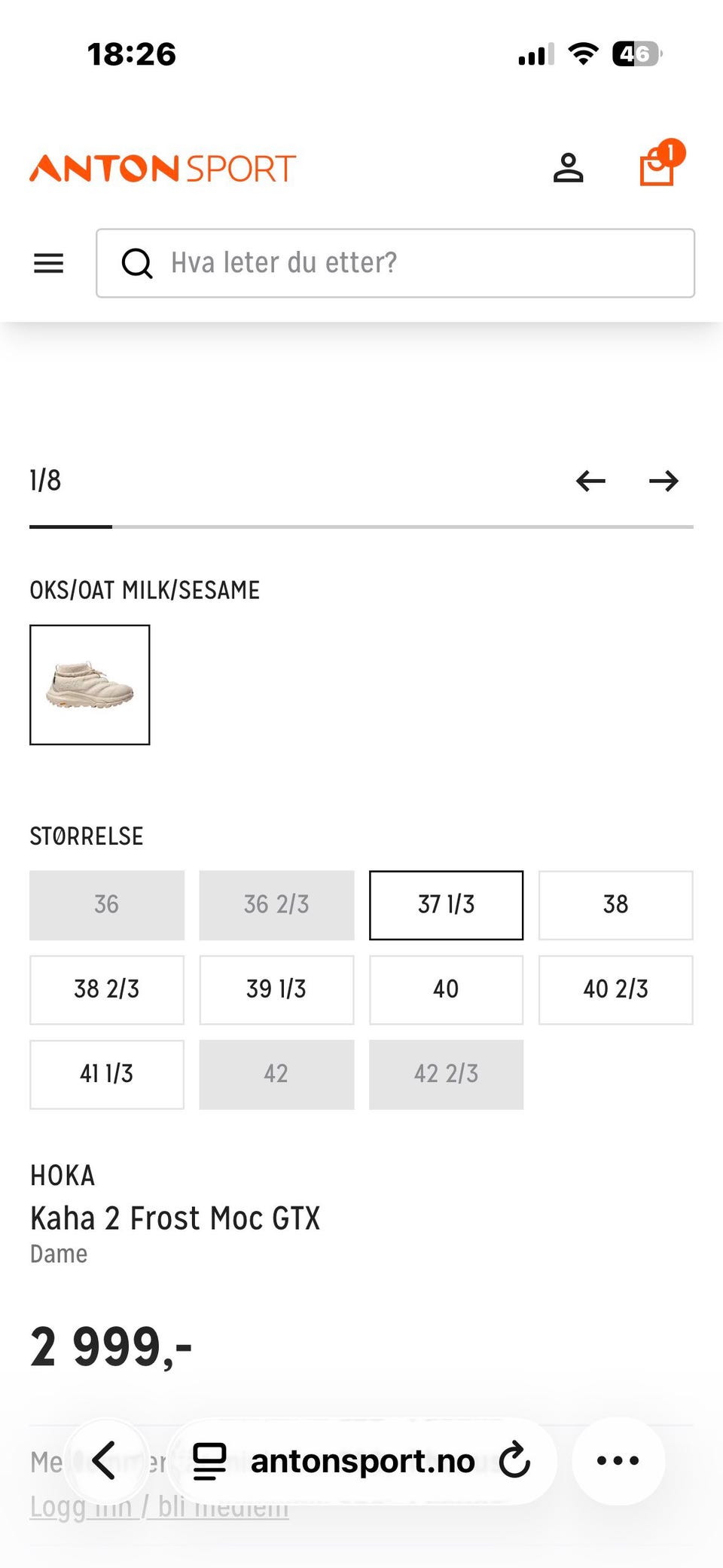Reload the page with refresh icon

515,1460
